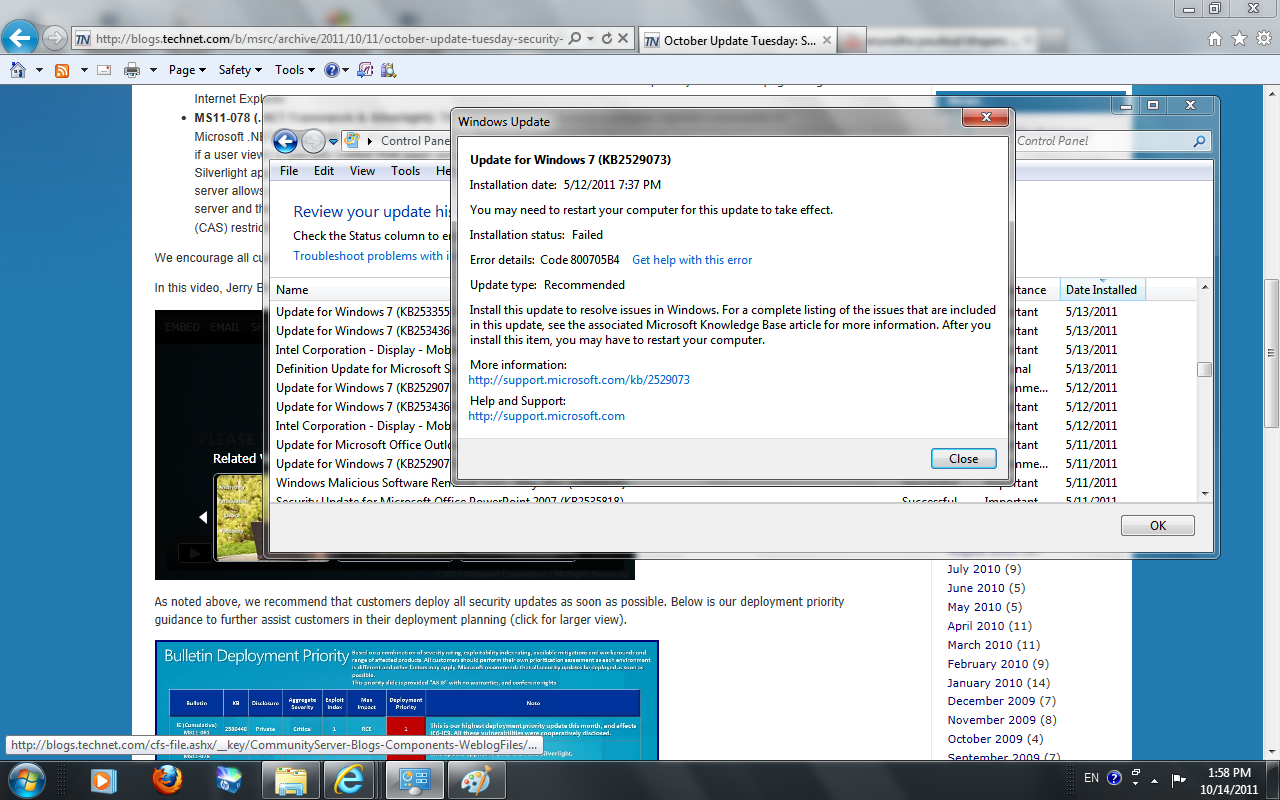Open IE Tools command bar menu

click(x=294, y=70)
